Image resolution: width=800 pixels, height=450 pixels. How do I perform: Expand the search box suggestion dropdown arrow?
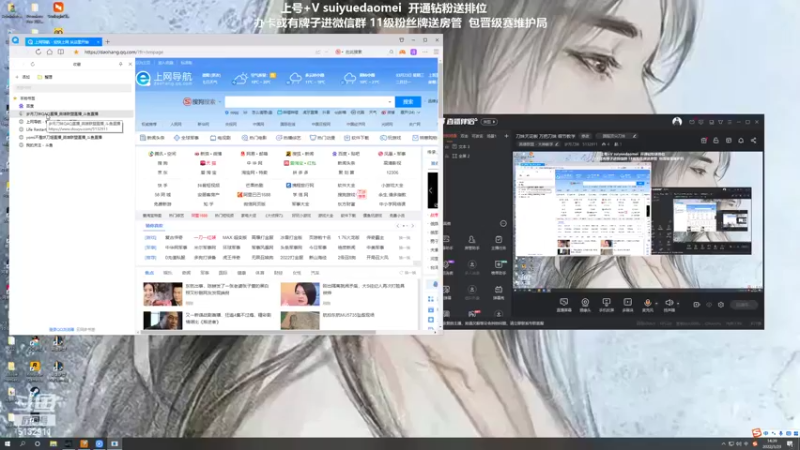pyautogui.click(x=390, y=102)
